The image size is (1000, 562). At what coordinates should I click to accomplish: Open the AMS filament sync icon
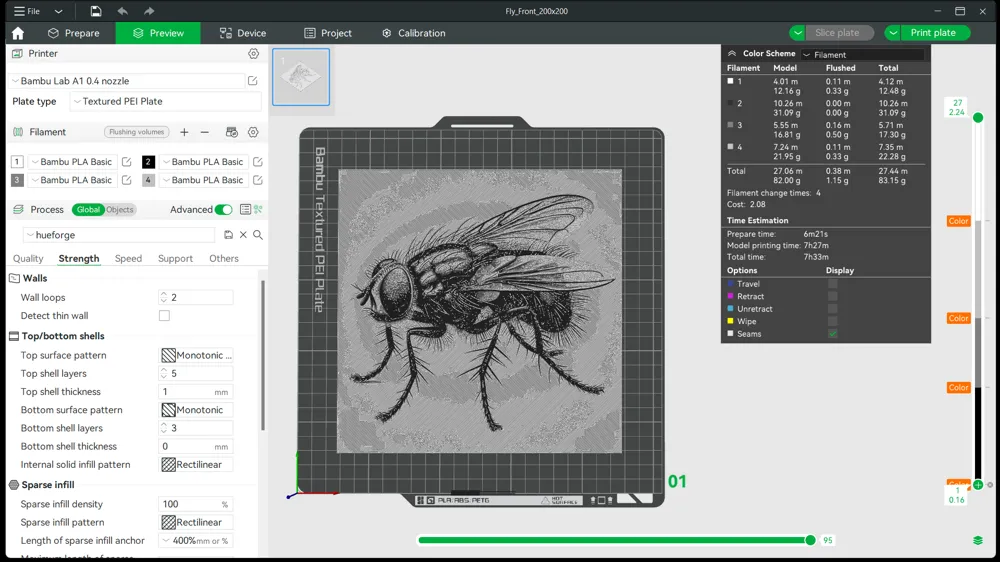click(232, 132)
